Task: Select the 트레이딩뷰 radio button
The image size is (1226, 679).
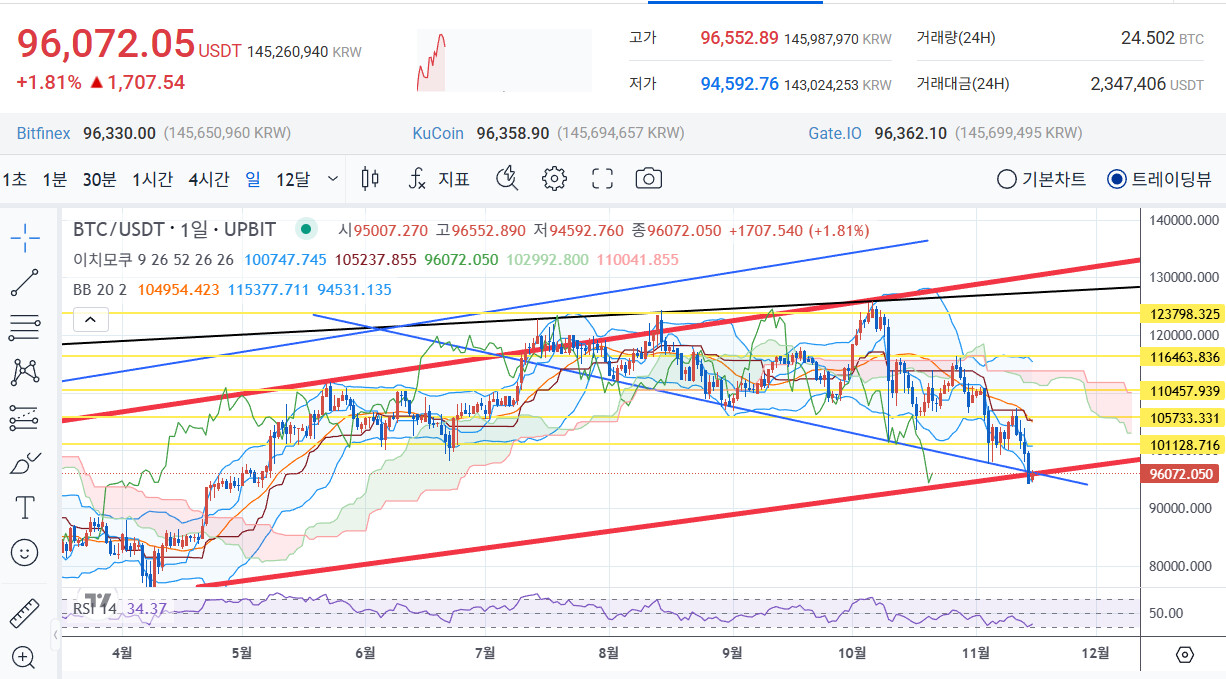Action: pos(1117,180)
